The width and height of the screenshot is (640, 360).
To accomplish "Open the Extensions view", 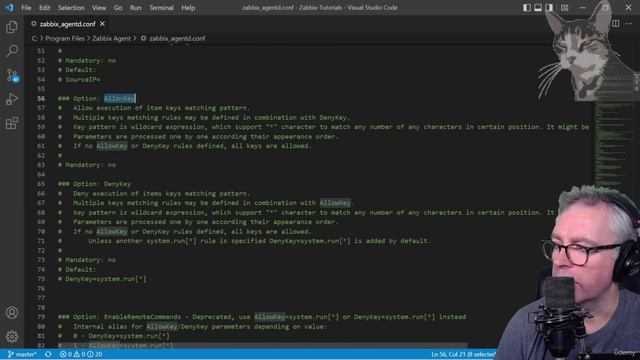I will tap(12, 123).
